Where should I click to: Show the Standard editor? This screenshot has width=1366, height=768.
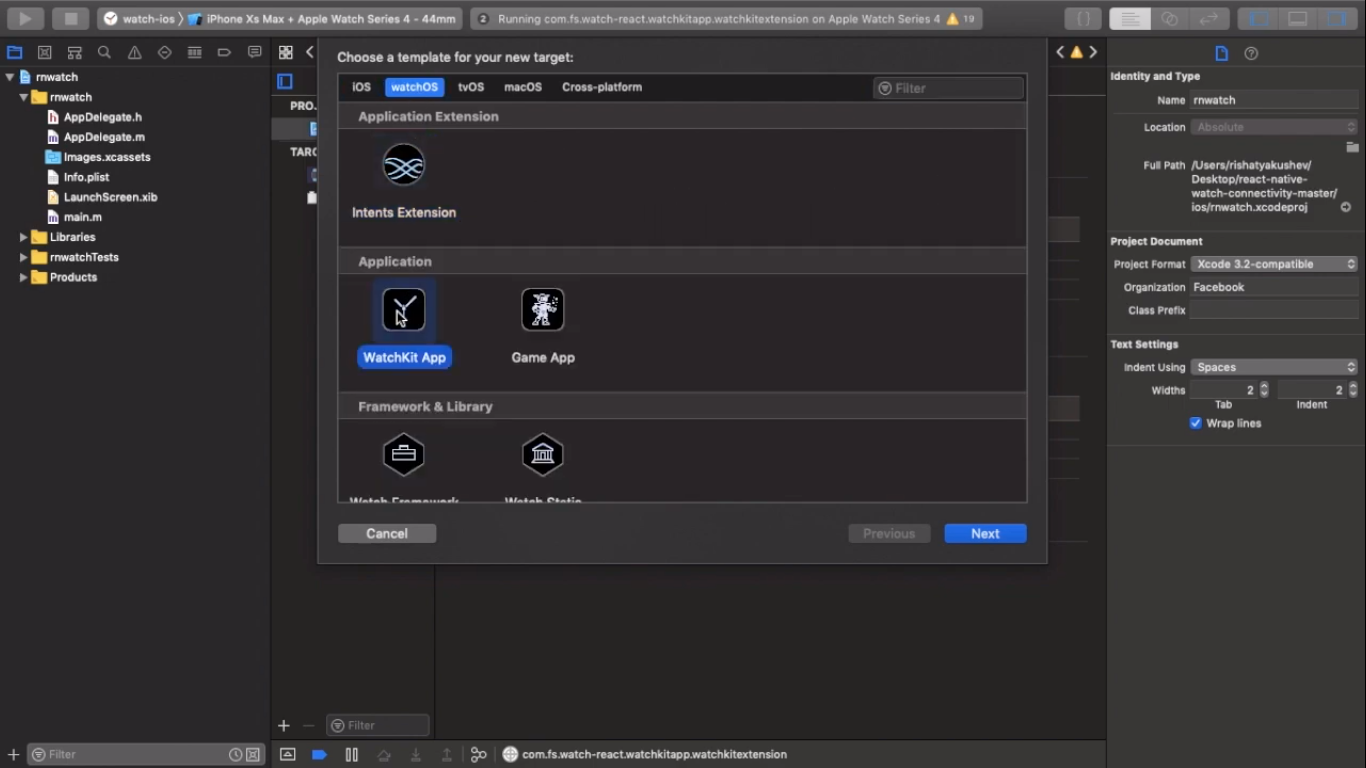click(x=1129, y=18)
